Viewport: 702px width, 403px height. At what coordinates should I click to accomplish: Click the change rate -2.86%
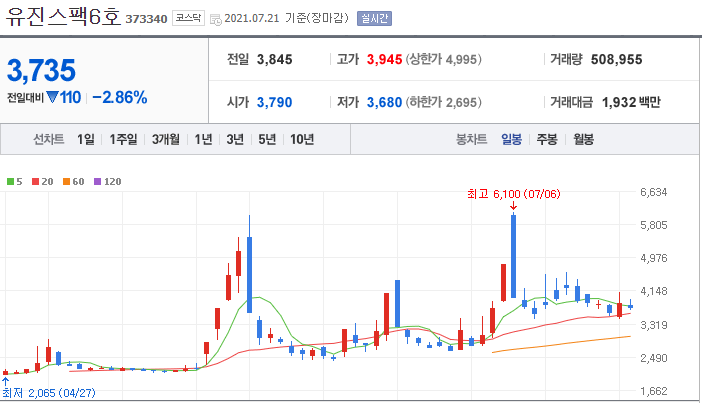coord(120,97)
